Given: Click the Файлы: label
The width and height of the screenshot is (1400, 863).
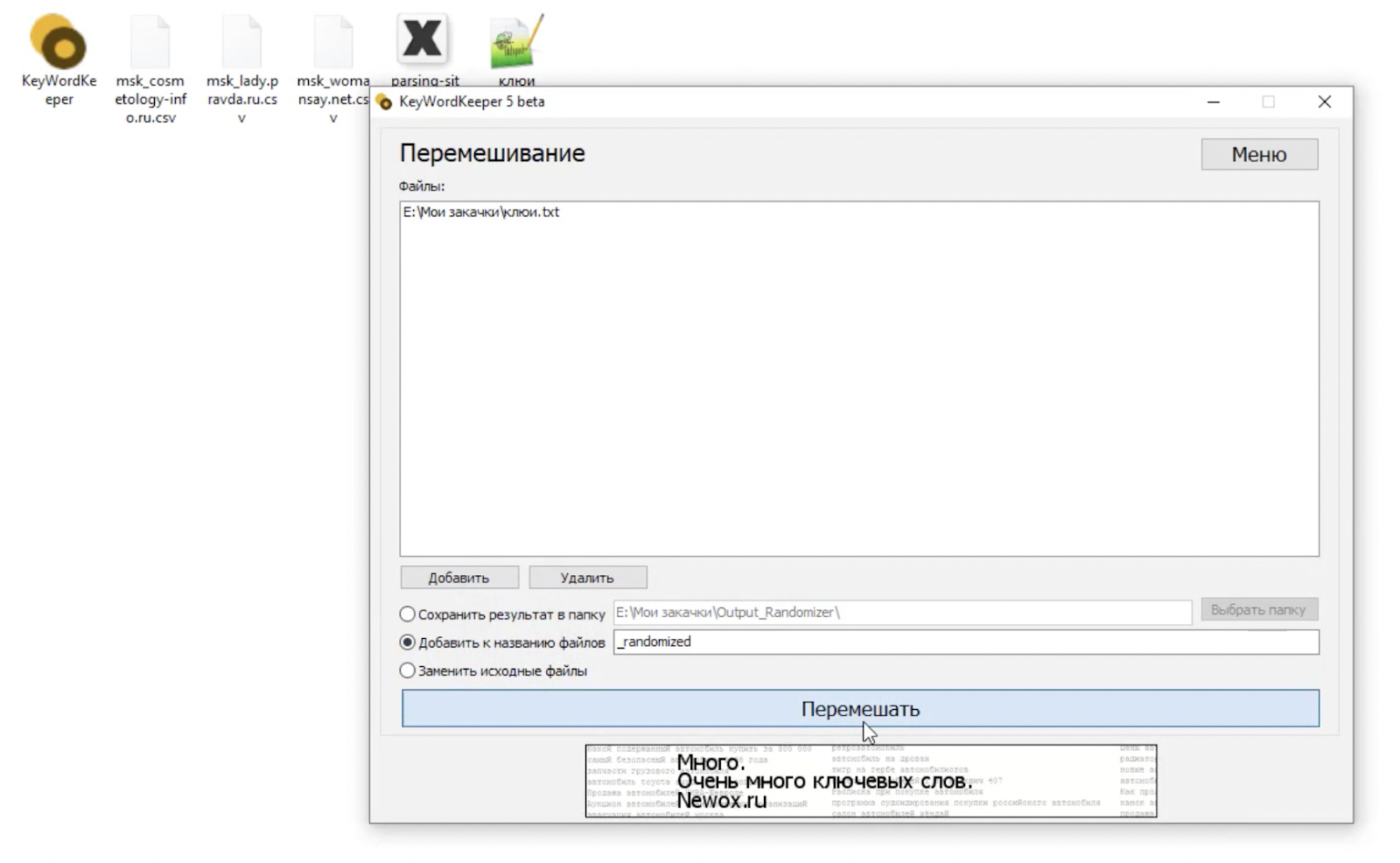Looking at the screenshot, I should tap(422, 186).
